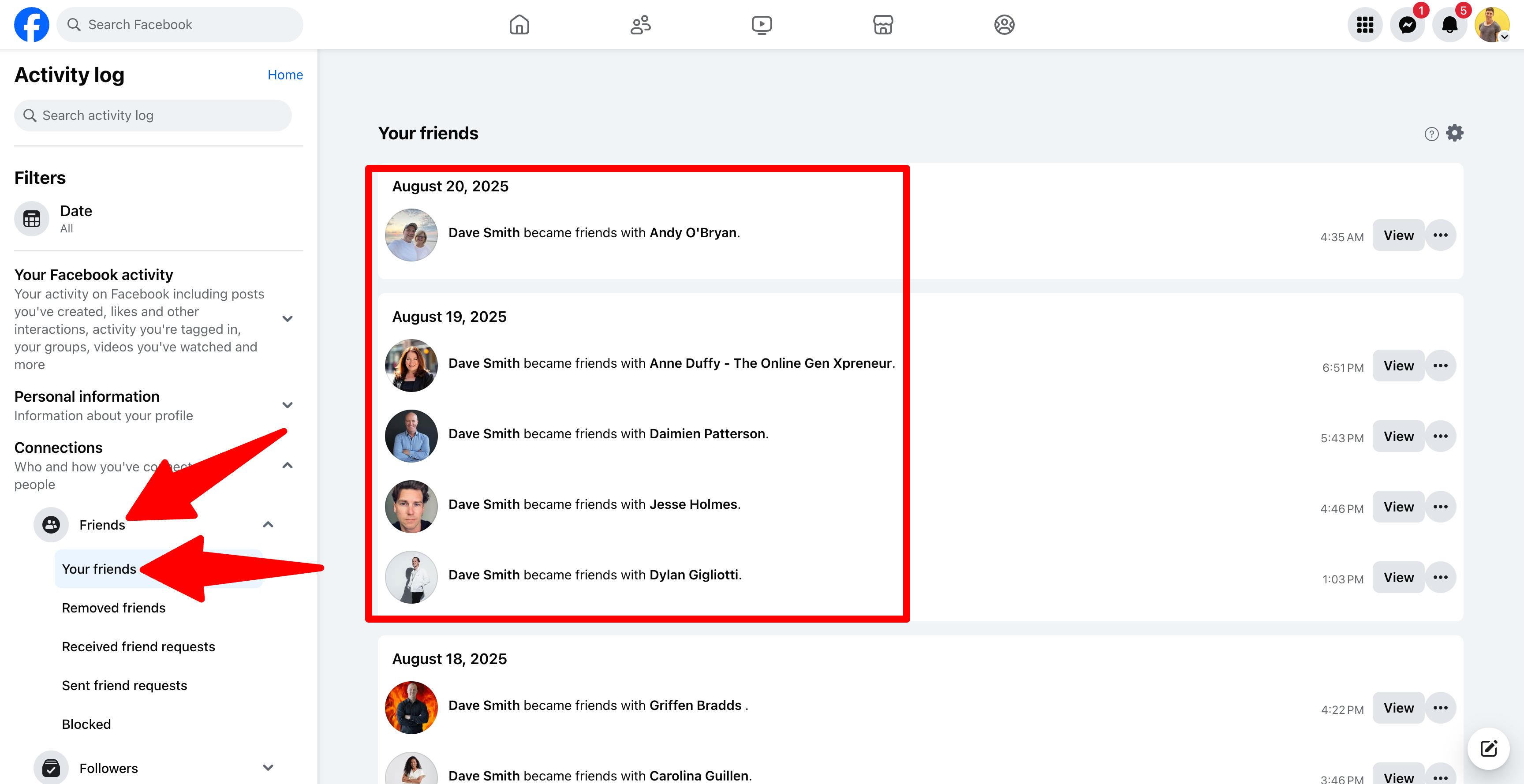Open the notifications bell
The height and width of the screenshot is (784, 1524).
coord(1449,25)
